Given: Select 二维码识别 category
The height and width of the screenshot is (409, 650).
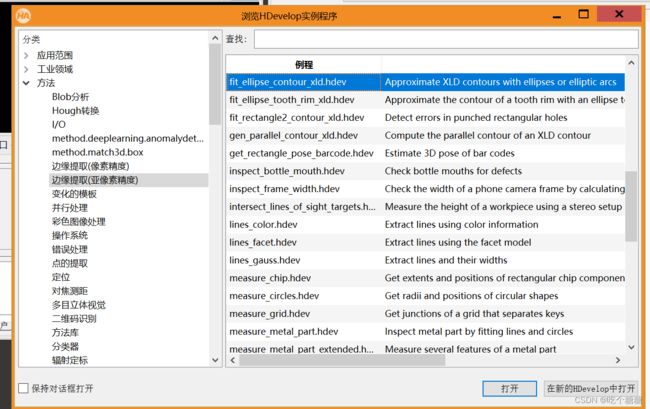Looking at the screenshot, I should pyautogui.click(x=74, y=319).
